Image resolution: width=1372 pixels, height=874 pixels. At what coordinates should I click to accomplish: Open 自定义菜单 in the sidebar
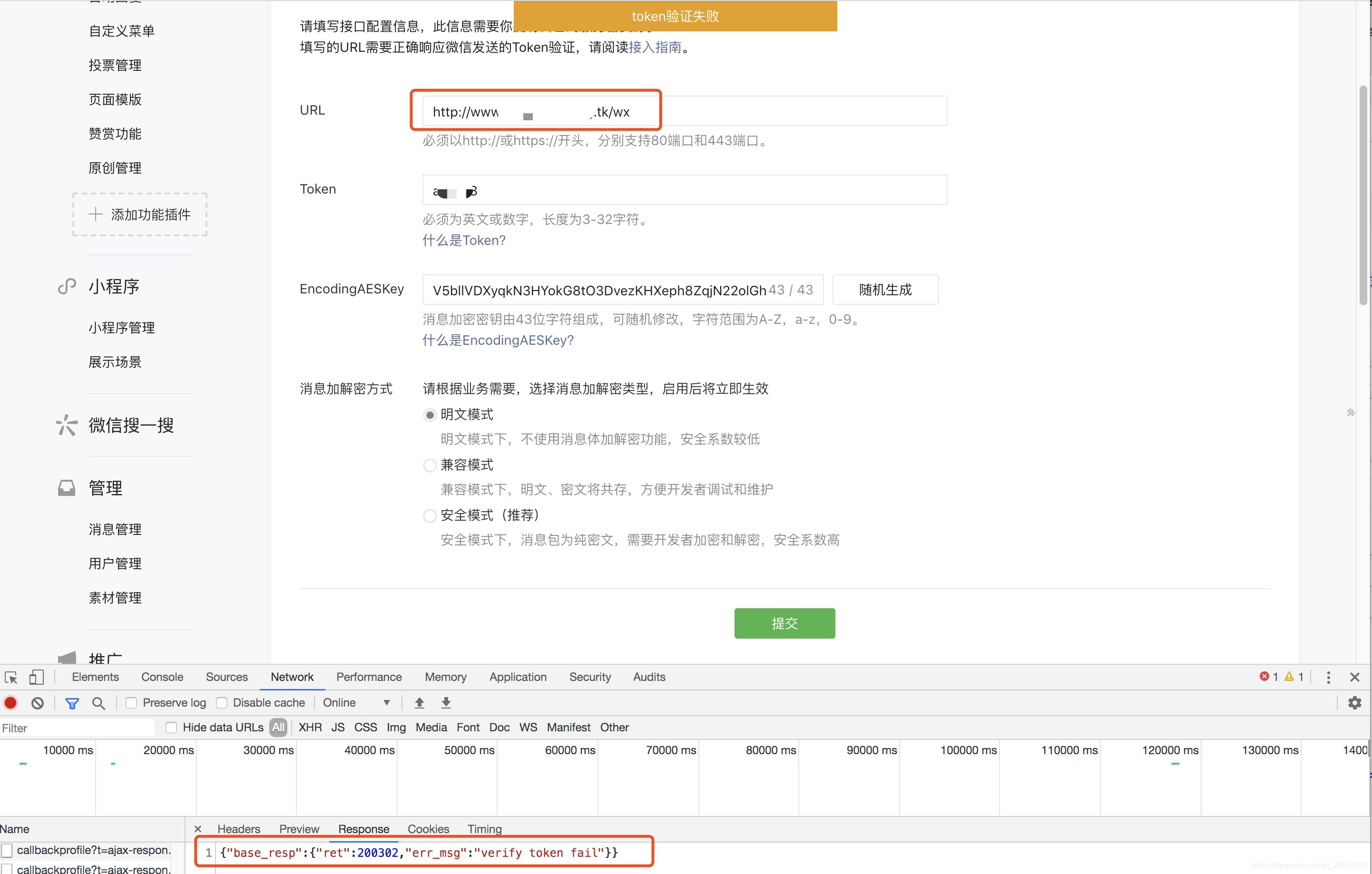(x=121, y=31)
